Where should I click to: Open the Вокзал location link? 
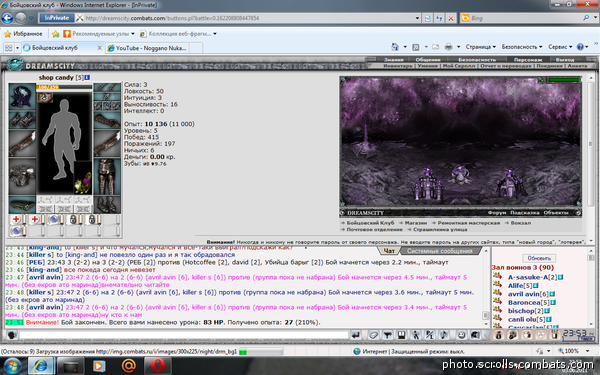pyautogui.click(x=521, y=223)
